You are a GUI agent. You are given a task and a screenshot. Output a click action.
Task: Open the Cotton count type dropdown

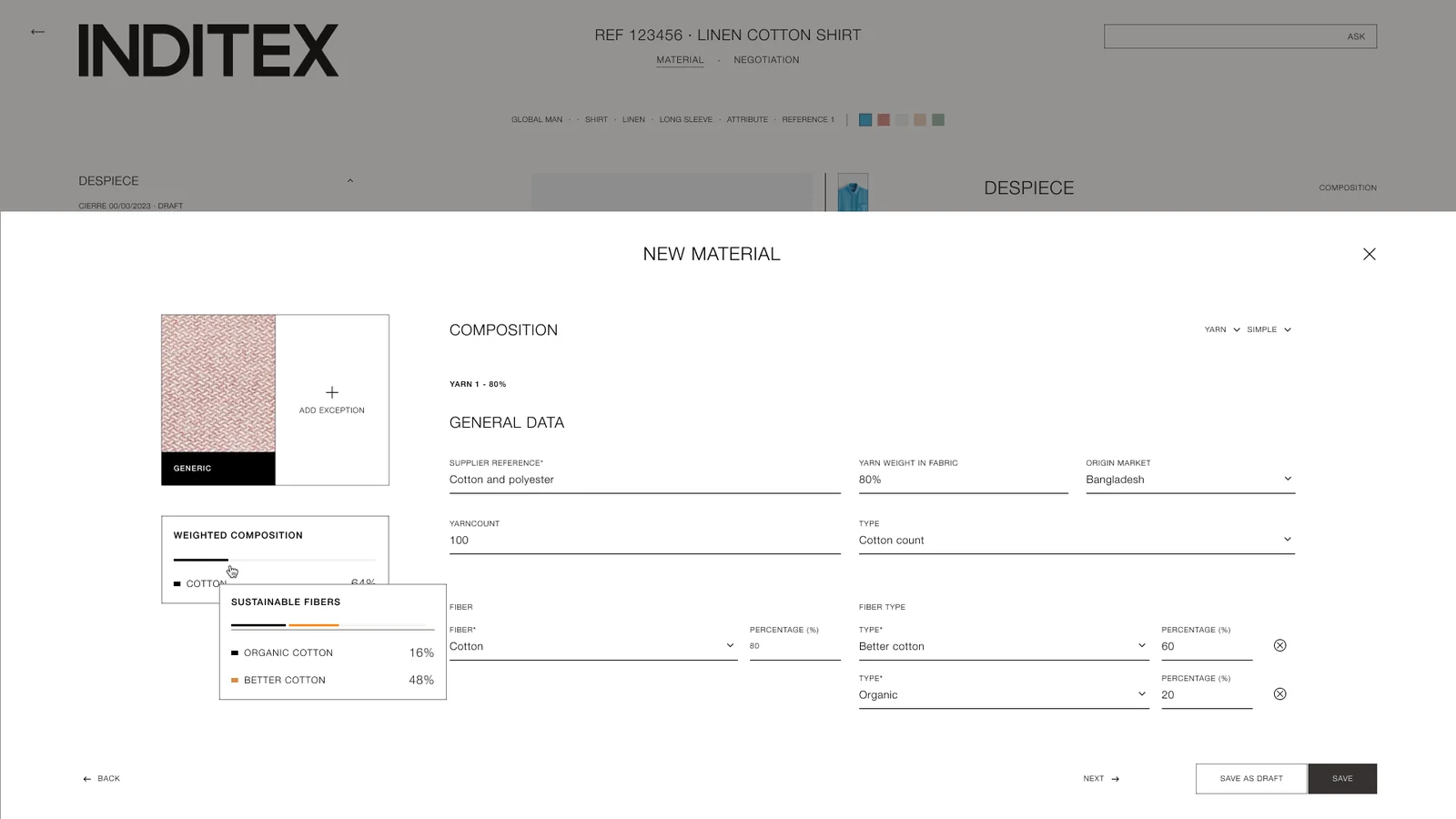tap(1077, 540)
